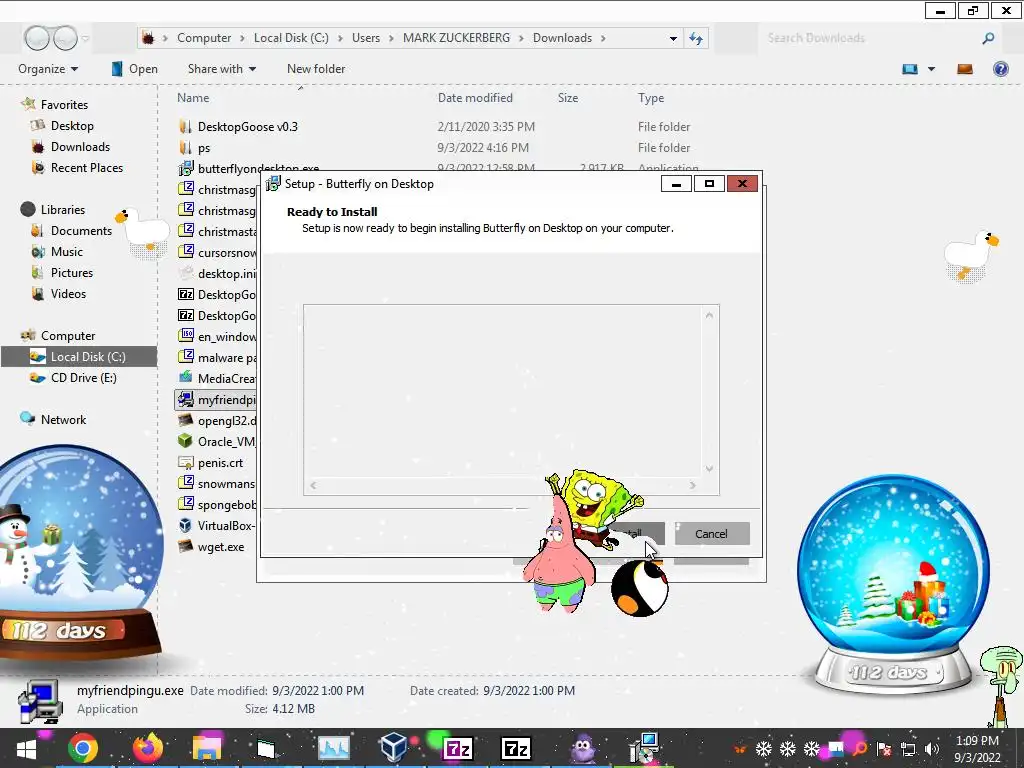
Task: Click the Explorer Forward navigation button
Action: point(65,38)
